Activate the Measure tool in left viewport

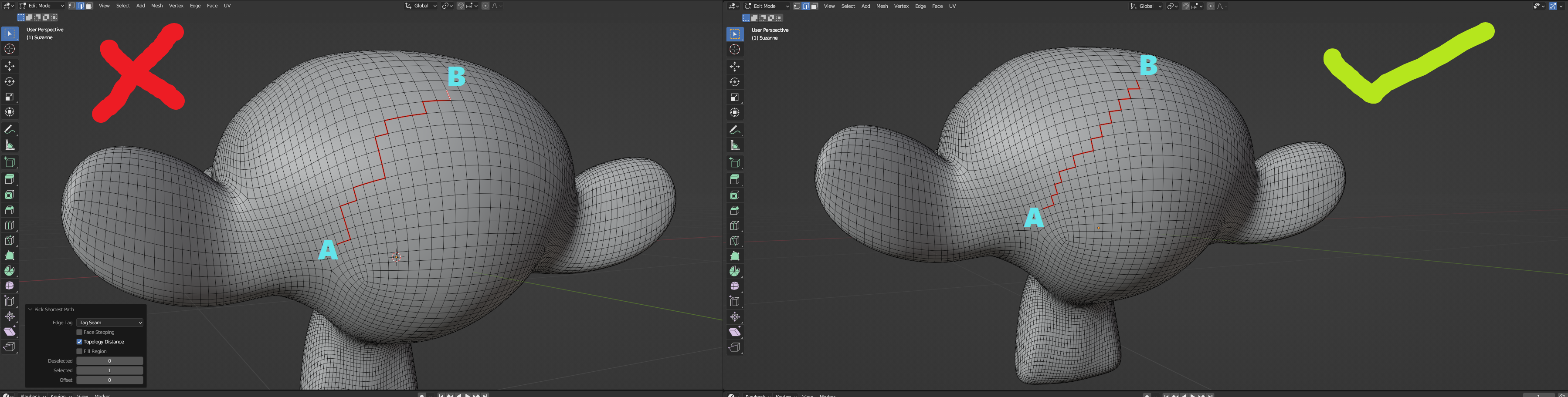click(x=10, y=145)
